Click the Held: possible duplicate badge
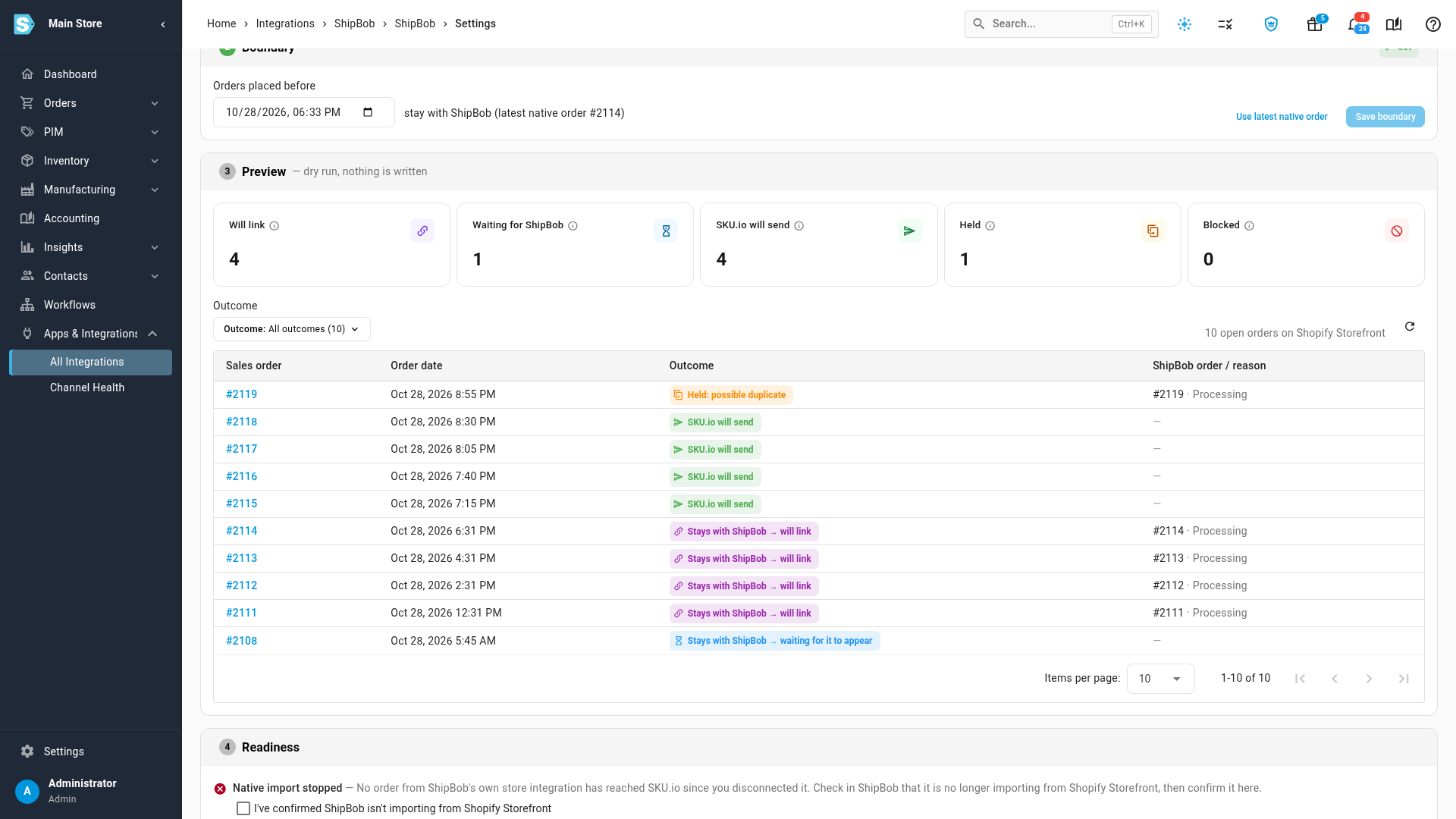This screenshot has height=819, width=1456. [731, 395]
